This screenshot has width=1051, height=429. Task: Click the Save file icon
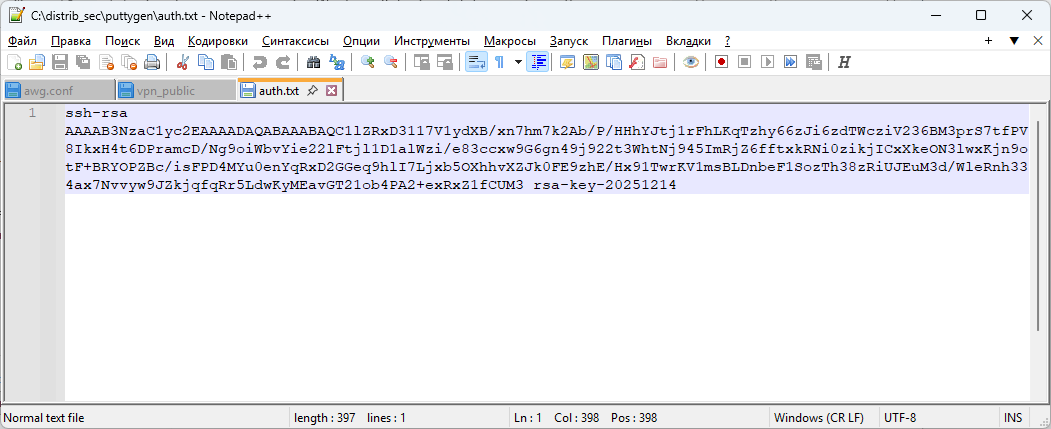[59, 62]
